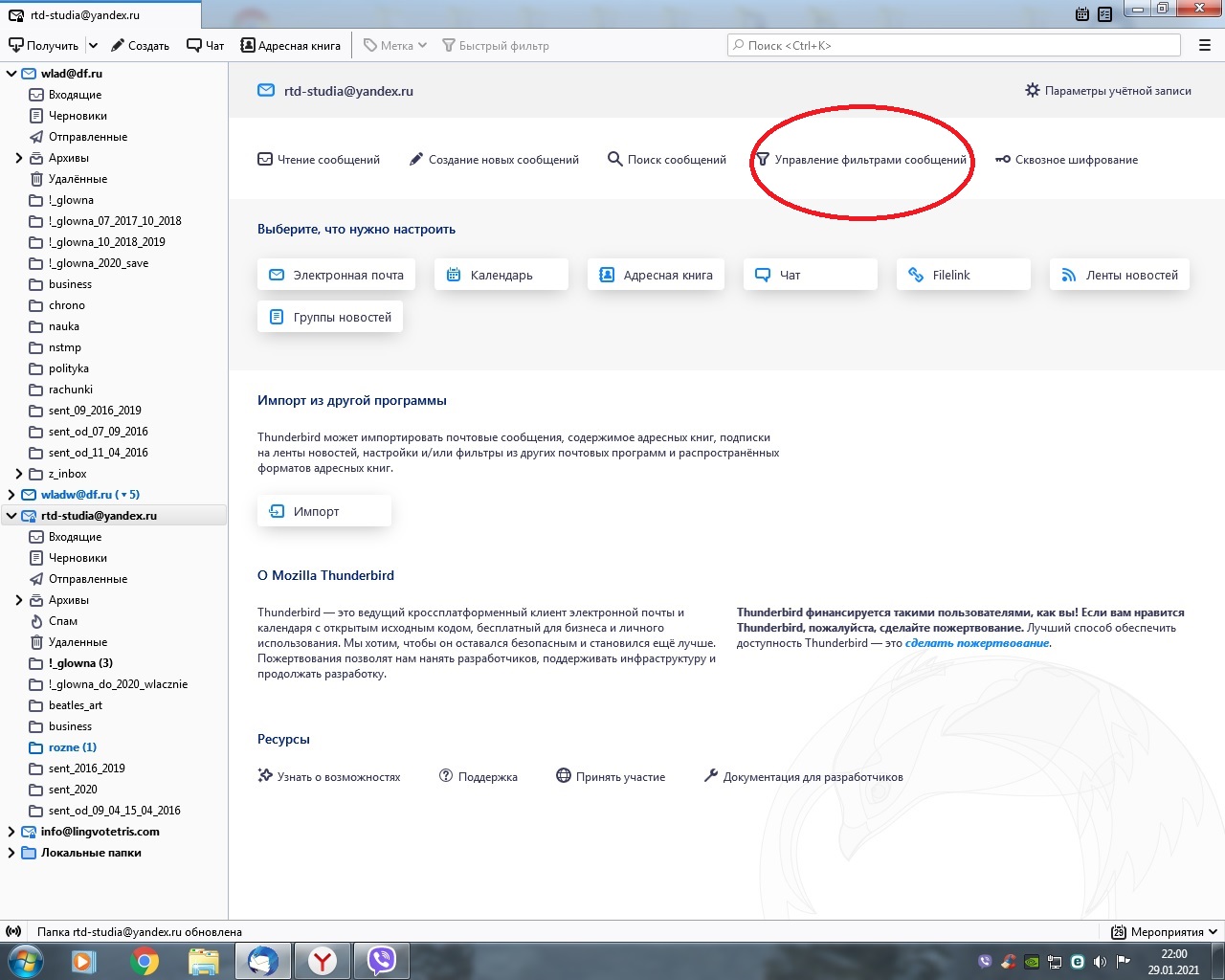Click the Filelink setup button
The height and width of the screenshot is (980, 1225).
(x=964, y=275)
